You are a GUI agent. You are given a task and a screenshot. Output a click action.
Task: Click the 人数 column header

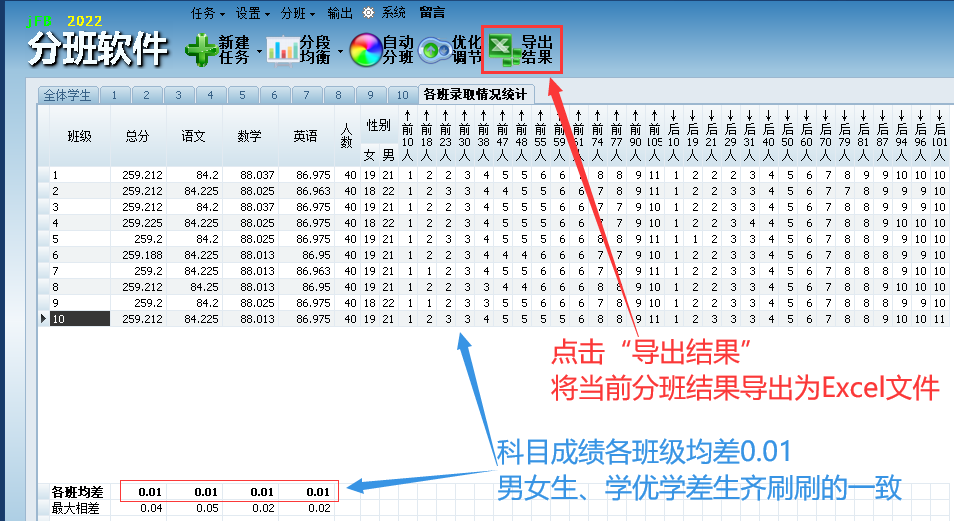[x=346, y=136]
